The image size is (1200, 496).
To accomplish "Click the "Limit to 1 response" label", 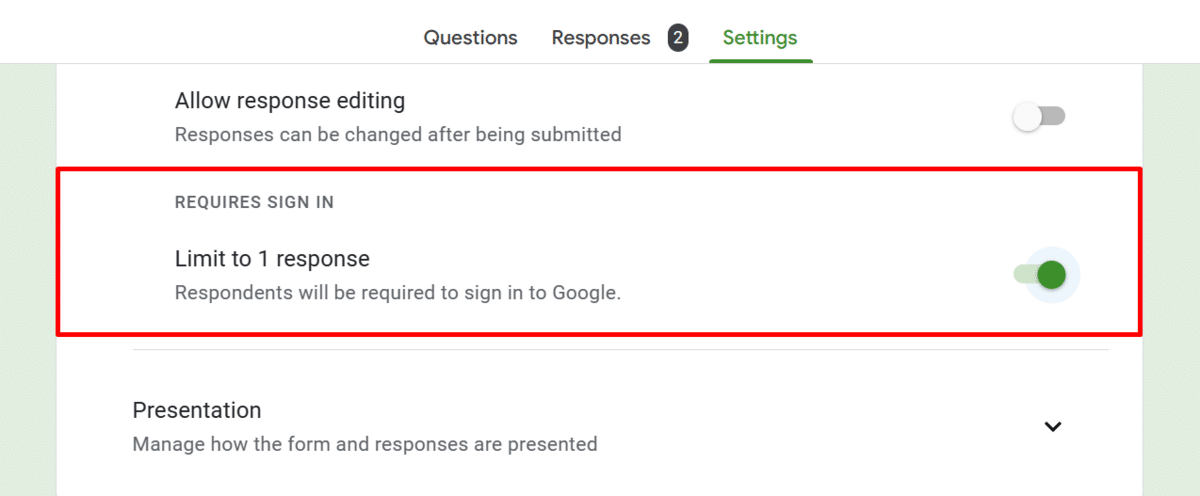I will (x=272, y=259).
